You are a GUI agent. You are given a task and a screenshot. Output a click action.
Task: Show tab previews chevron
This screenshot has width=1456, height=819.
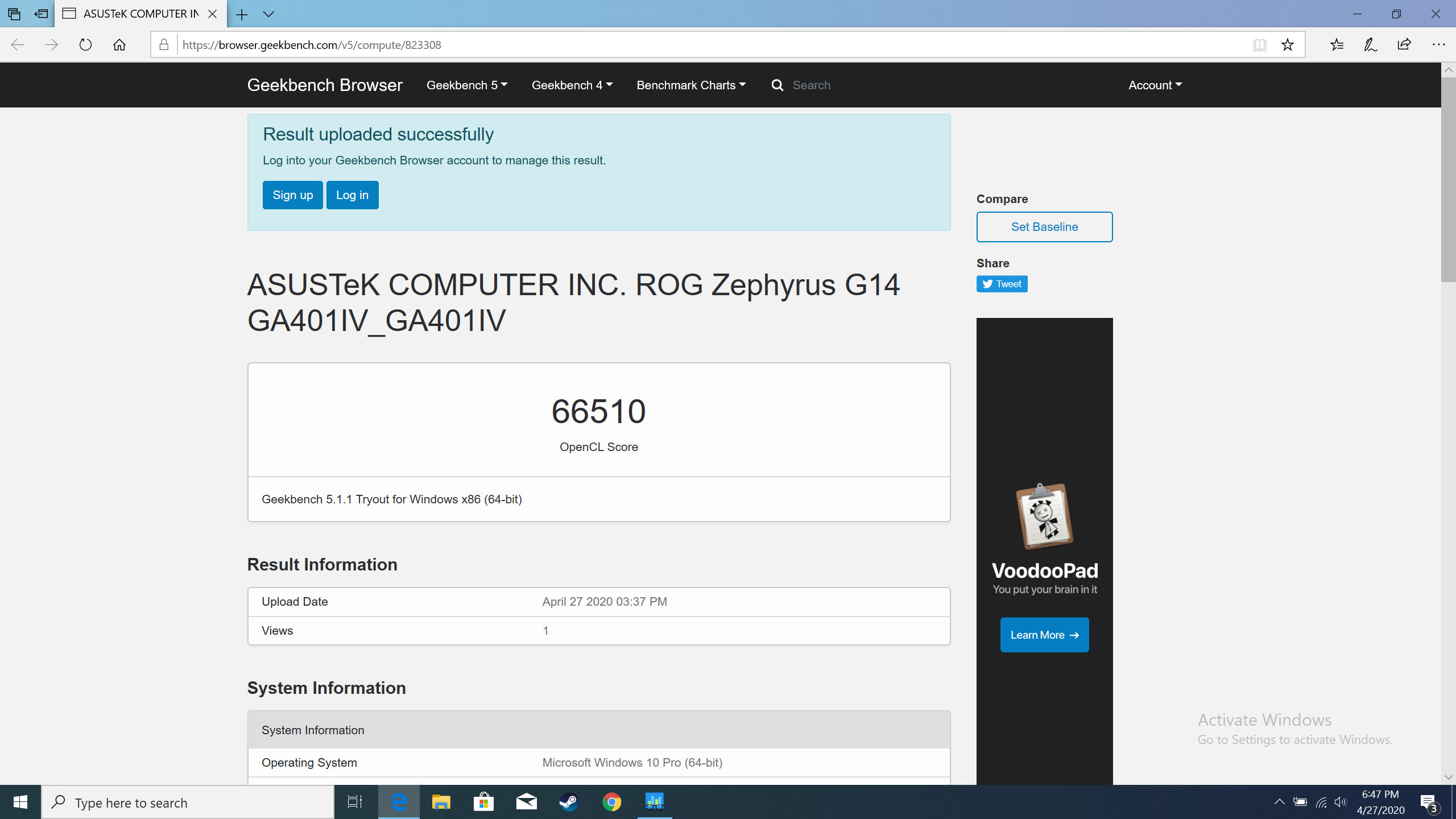pos(268,14)
